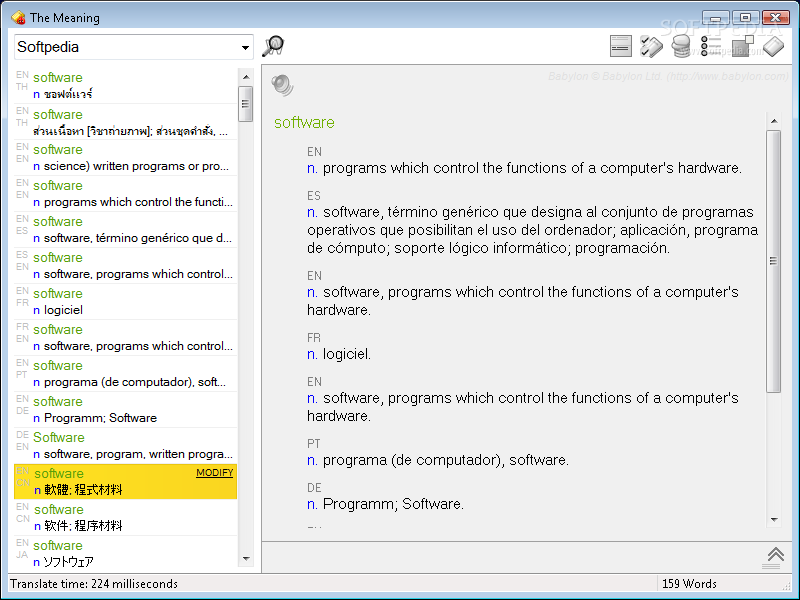Click '159 Words' status bar text

click(689, 584)
